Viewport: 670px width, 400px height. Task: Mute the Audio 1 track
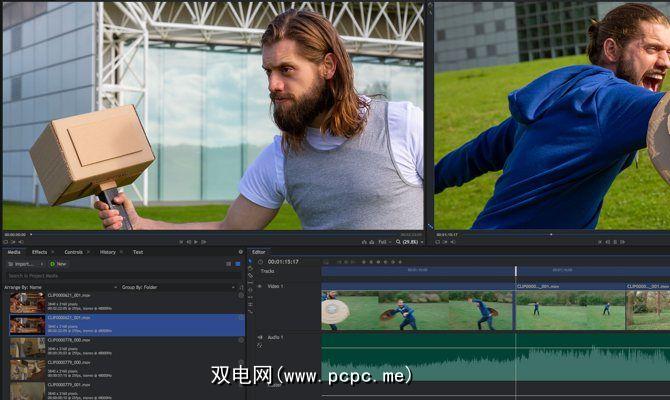[259, 337]
